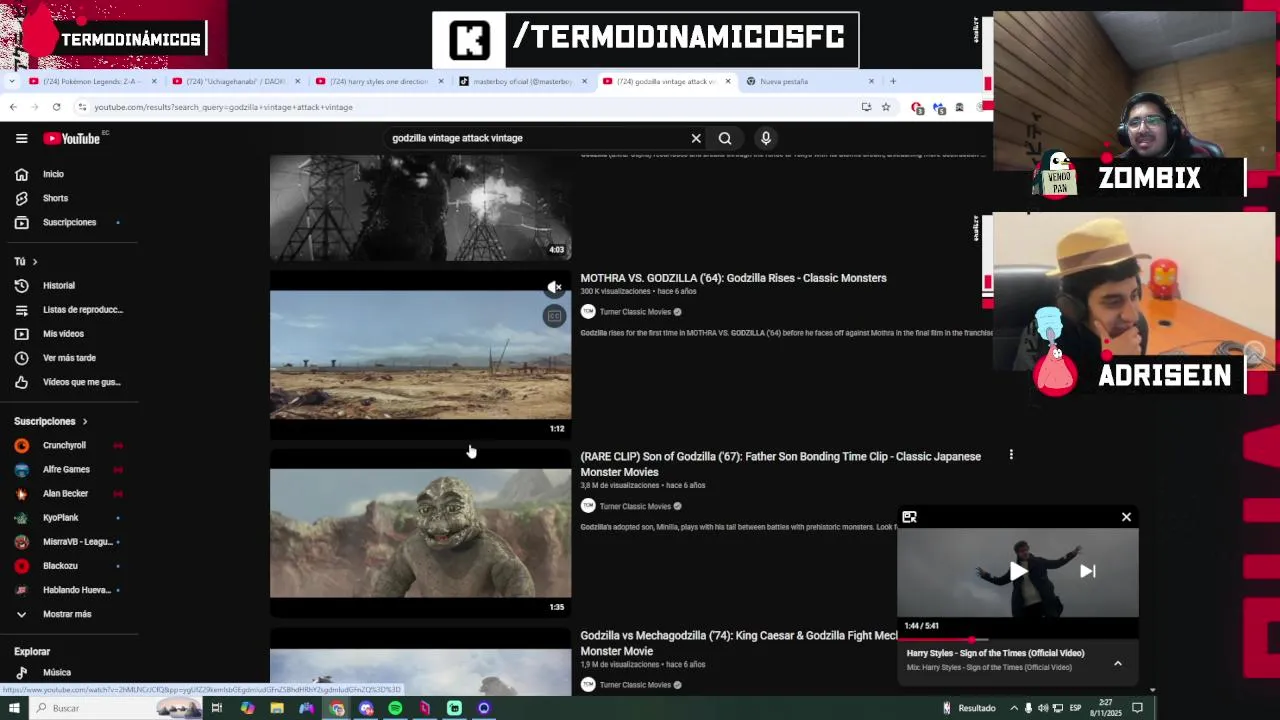This screenshot has width=1280, height=720.
Task: Go back in browser history
Action: coord(13,107)
